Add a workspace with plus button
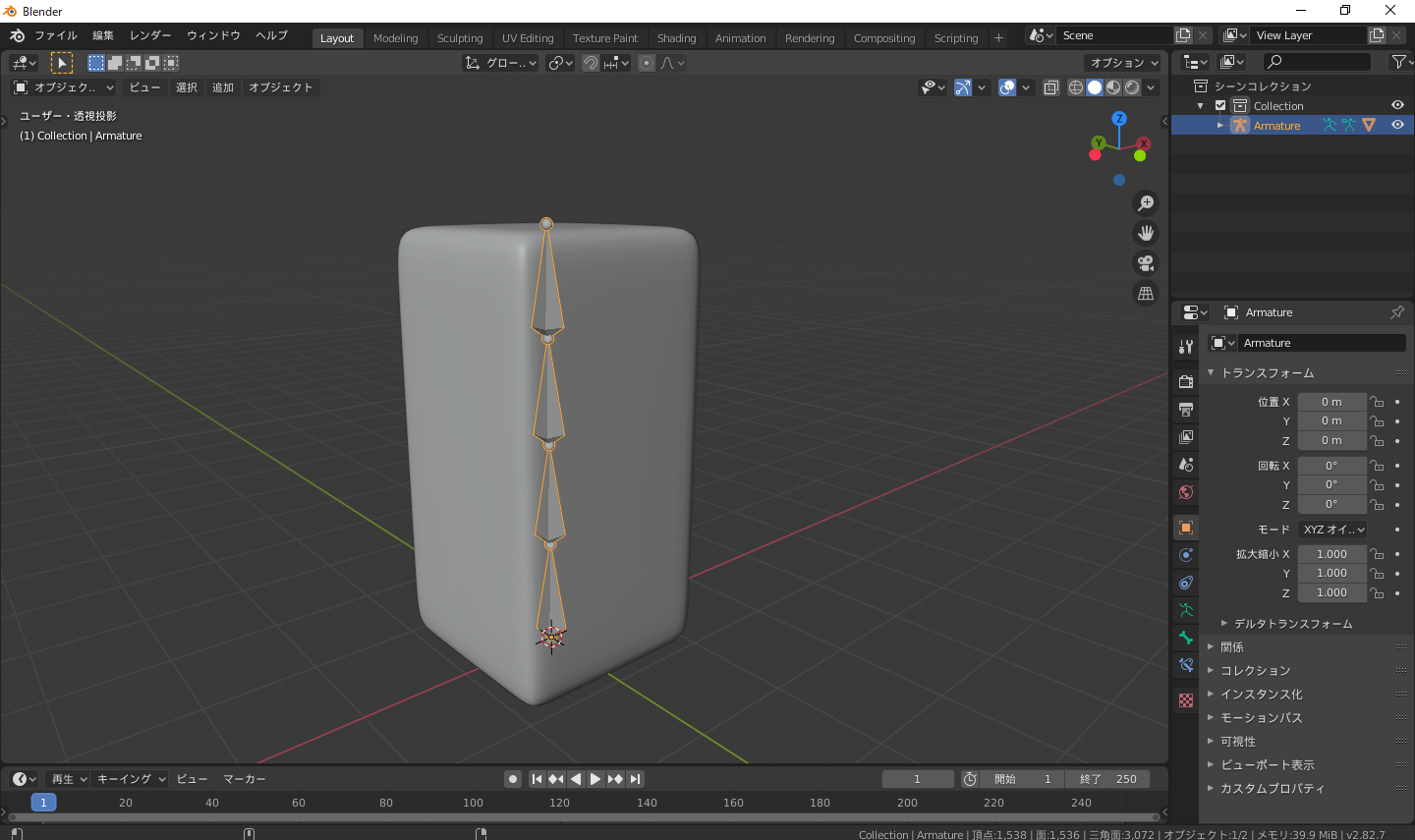Image resolution: width=1415 pixels, height=840 pixels. (998, 38)
